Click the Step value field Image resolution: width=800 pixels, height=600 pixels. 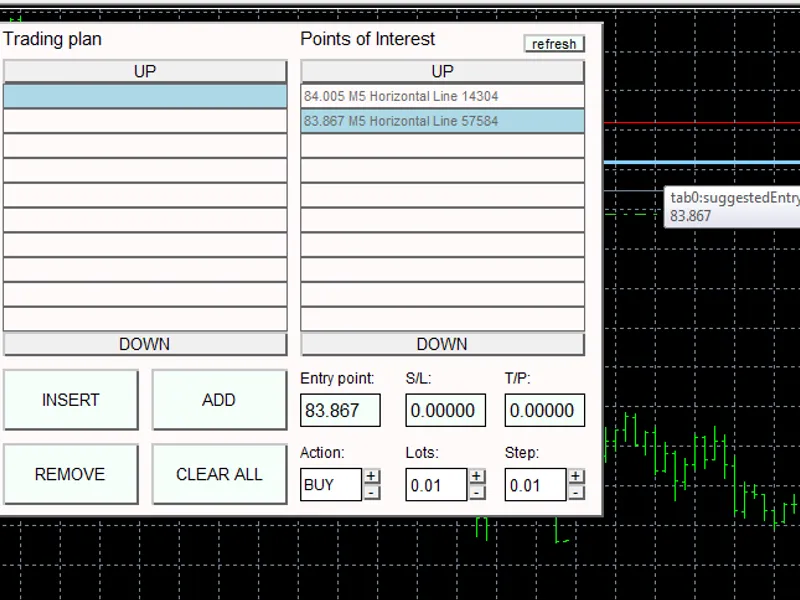coord(535,484)
